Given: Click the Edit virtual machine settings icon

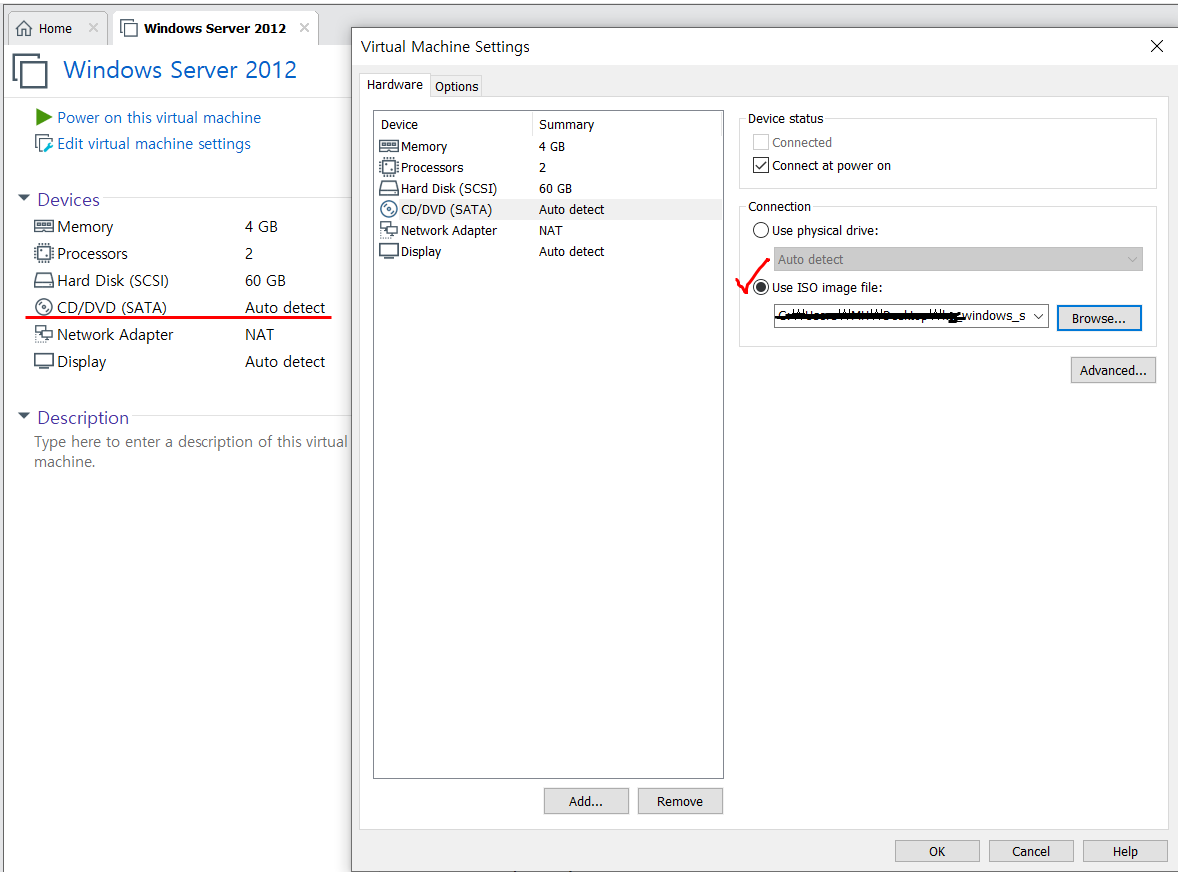Looking at the screenshot, I should [44, 143].
